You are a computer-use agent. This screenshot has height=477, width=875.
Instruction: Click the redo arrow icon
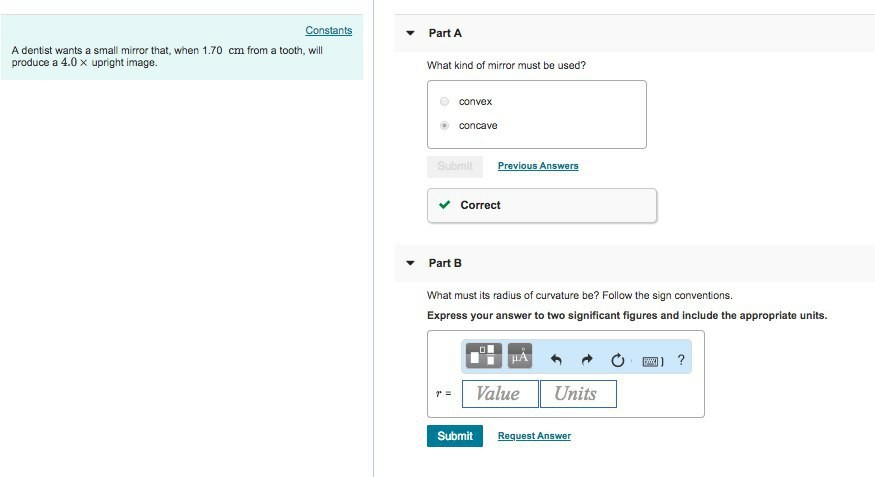tap(587, 360)
